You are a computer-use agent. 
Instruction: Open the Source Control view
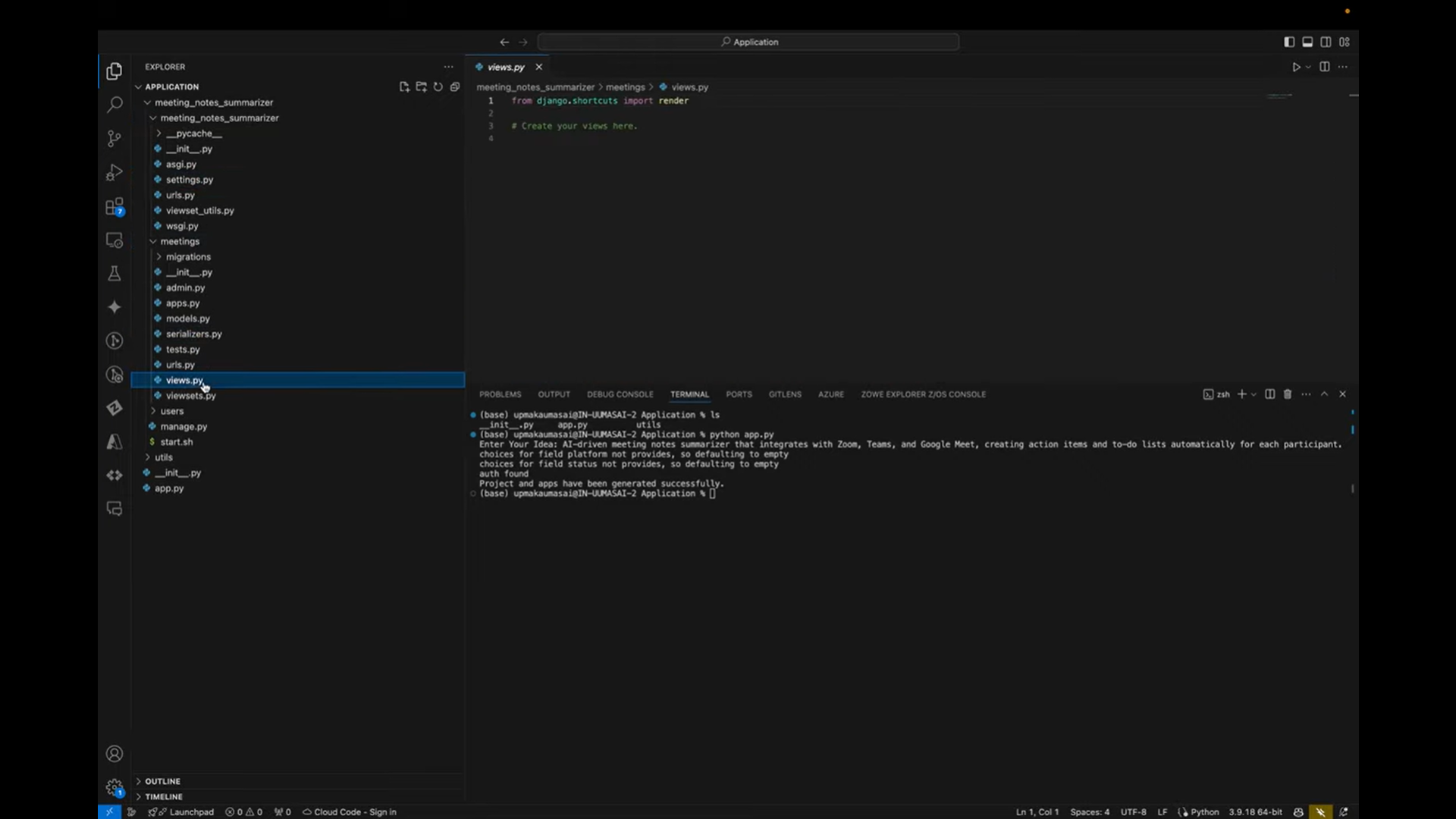115,139
